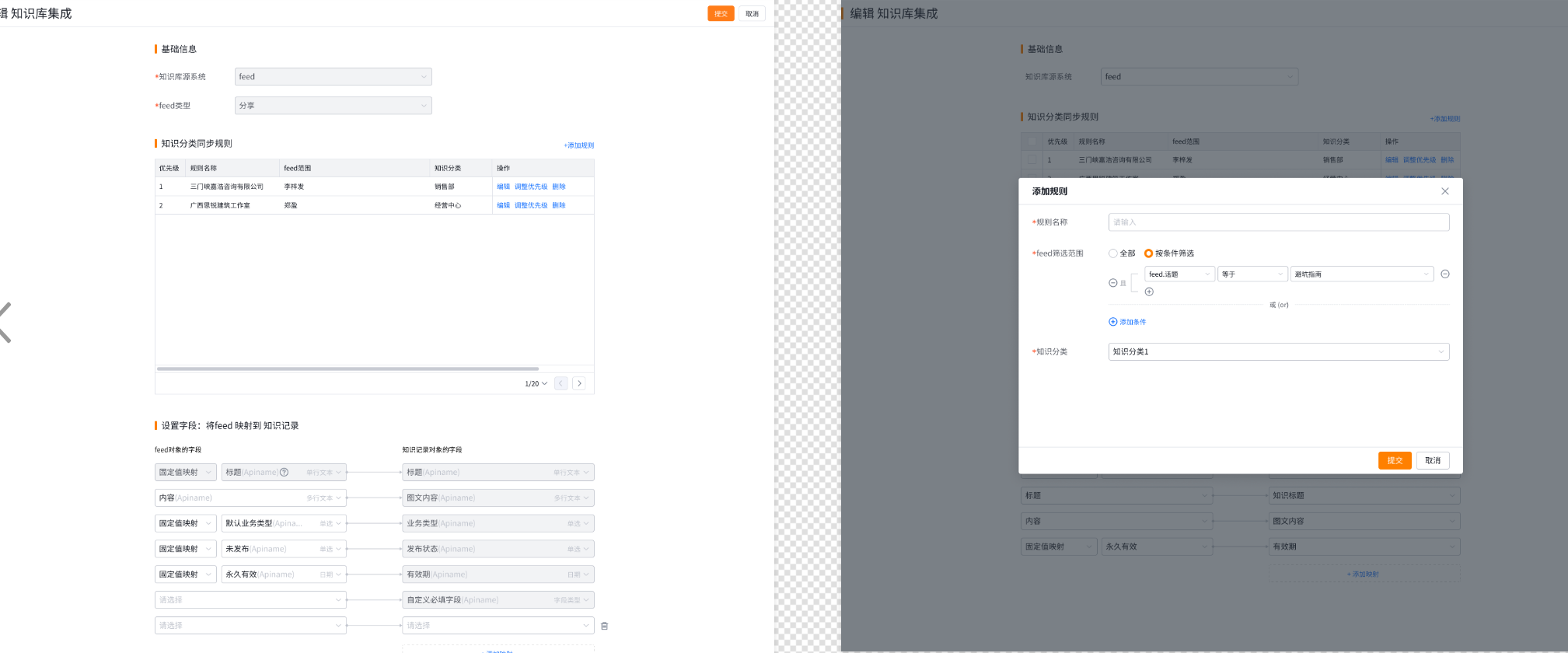Go to the next page of rules table
This screenshot has height=653, width=1568.
click(579, 383)
